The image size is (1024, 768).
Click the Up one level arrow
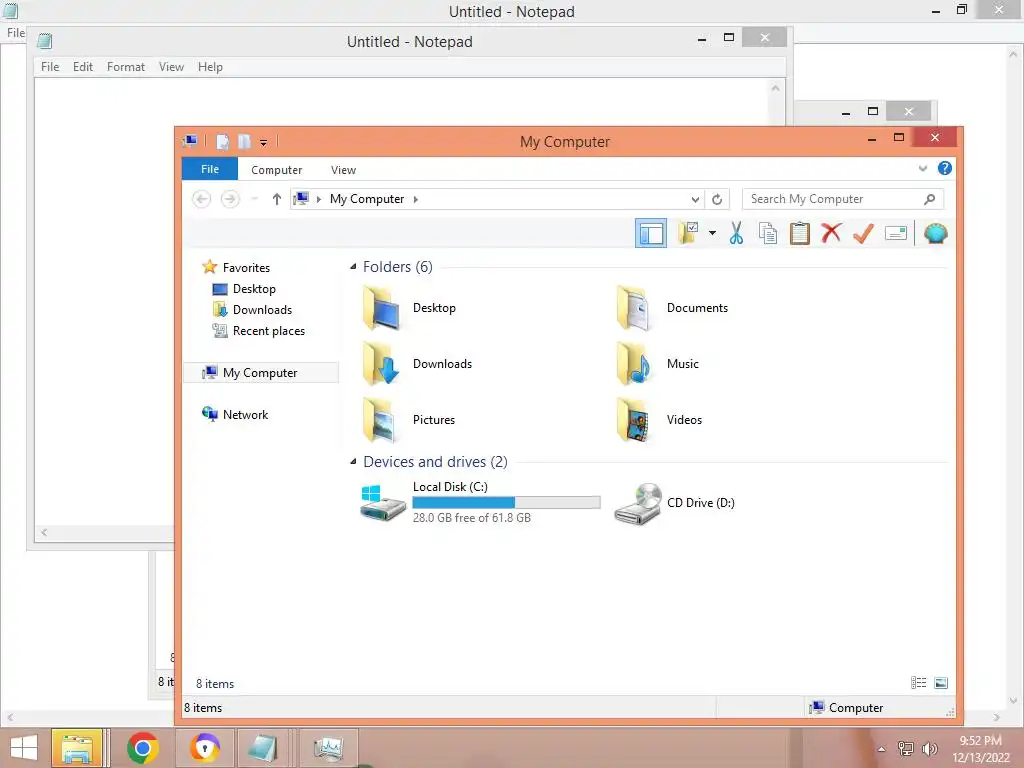click(276, 199)
